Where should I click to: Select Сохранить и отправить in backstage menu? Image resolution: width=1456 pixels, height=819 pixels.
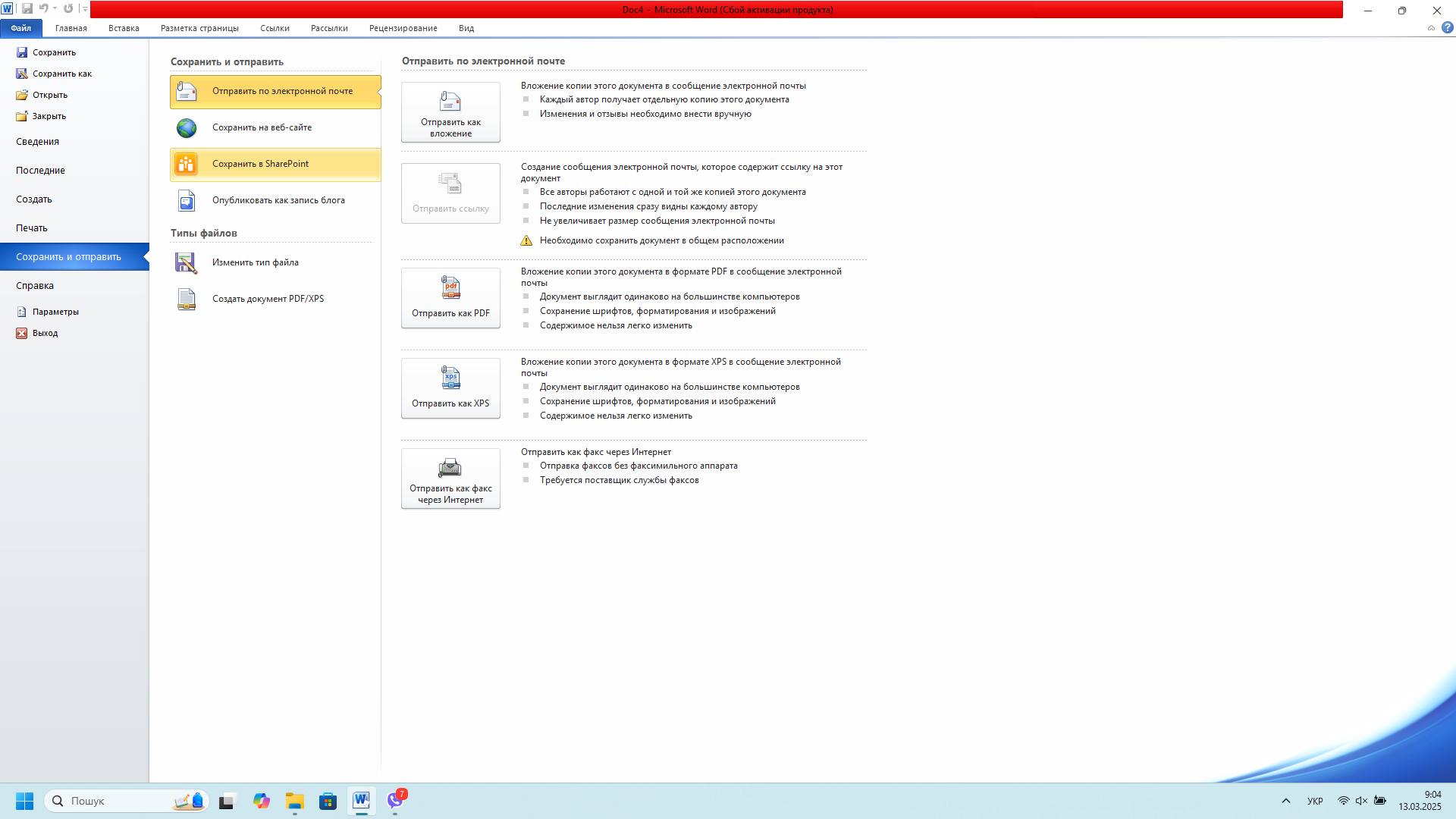coord(74,257)
